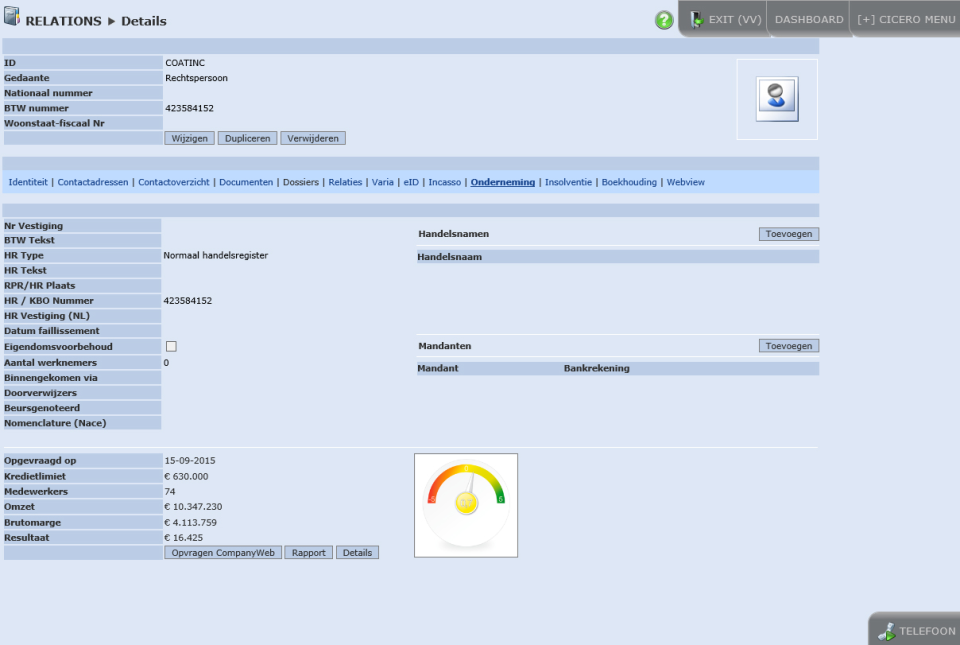Open the Insolventie section
The height and width of the screenshot is (645, 960).
point(568,182)
